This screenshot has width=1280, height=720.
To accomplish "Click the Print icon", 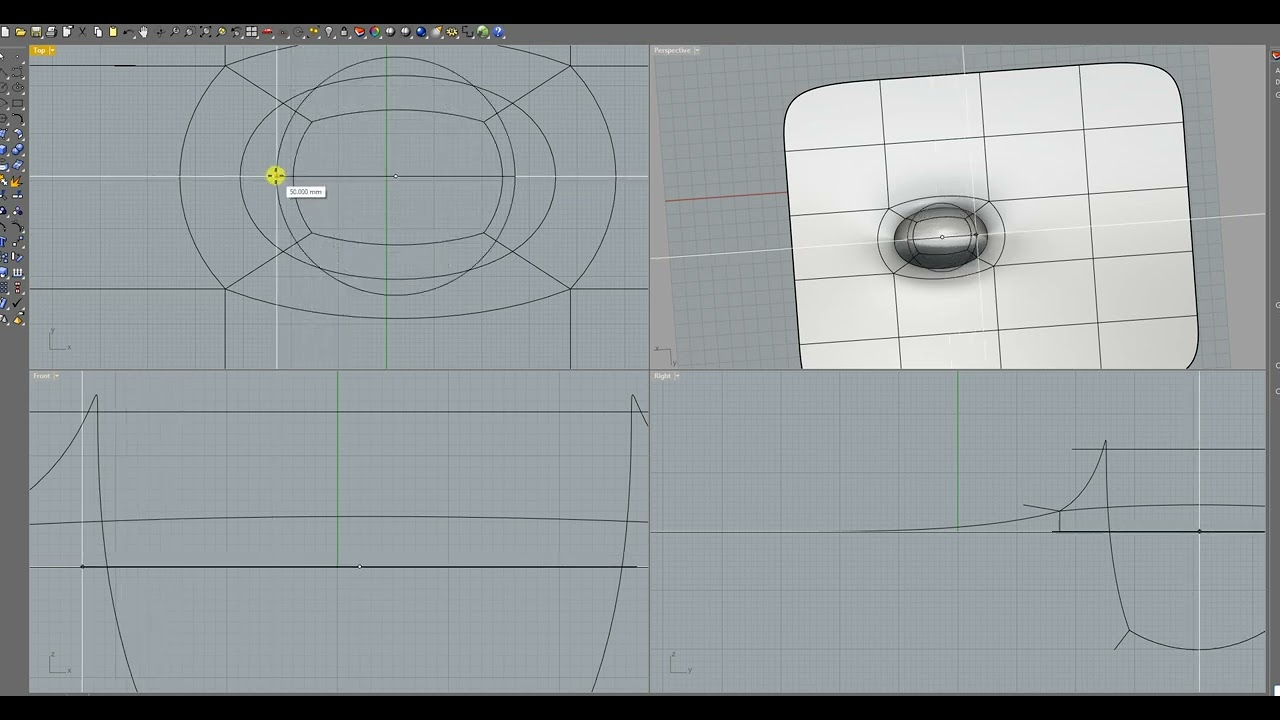I will (51, 32).
